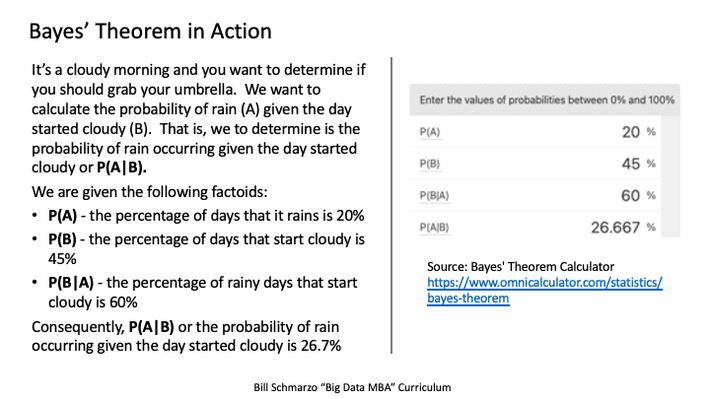Click the 'Bayes' Theorem in Action' title
This screenshot has height=399, width=710.
click(150, 32)
